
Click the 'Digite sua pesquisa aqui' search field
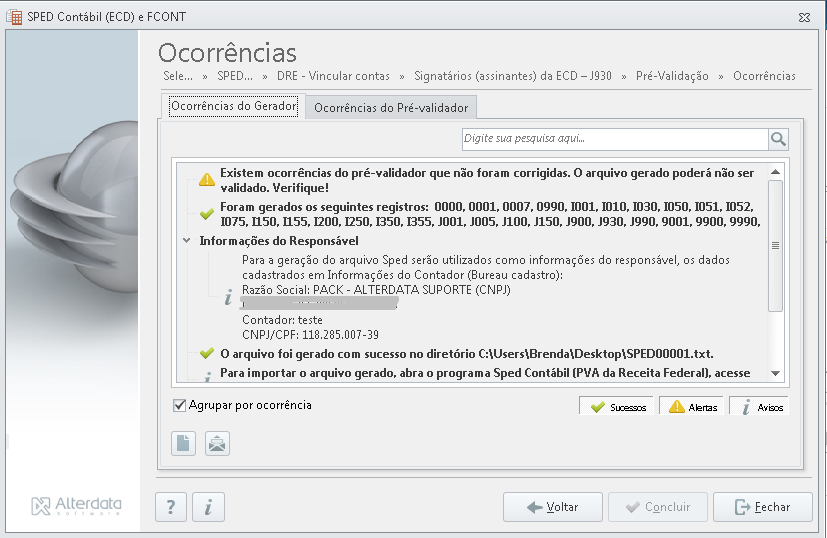pos(615,139)
